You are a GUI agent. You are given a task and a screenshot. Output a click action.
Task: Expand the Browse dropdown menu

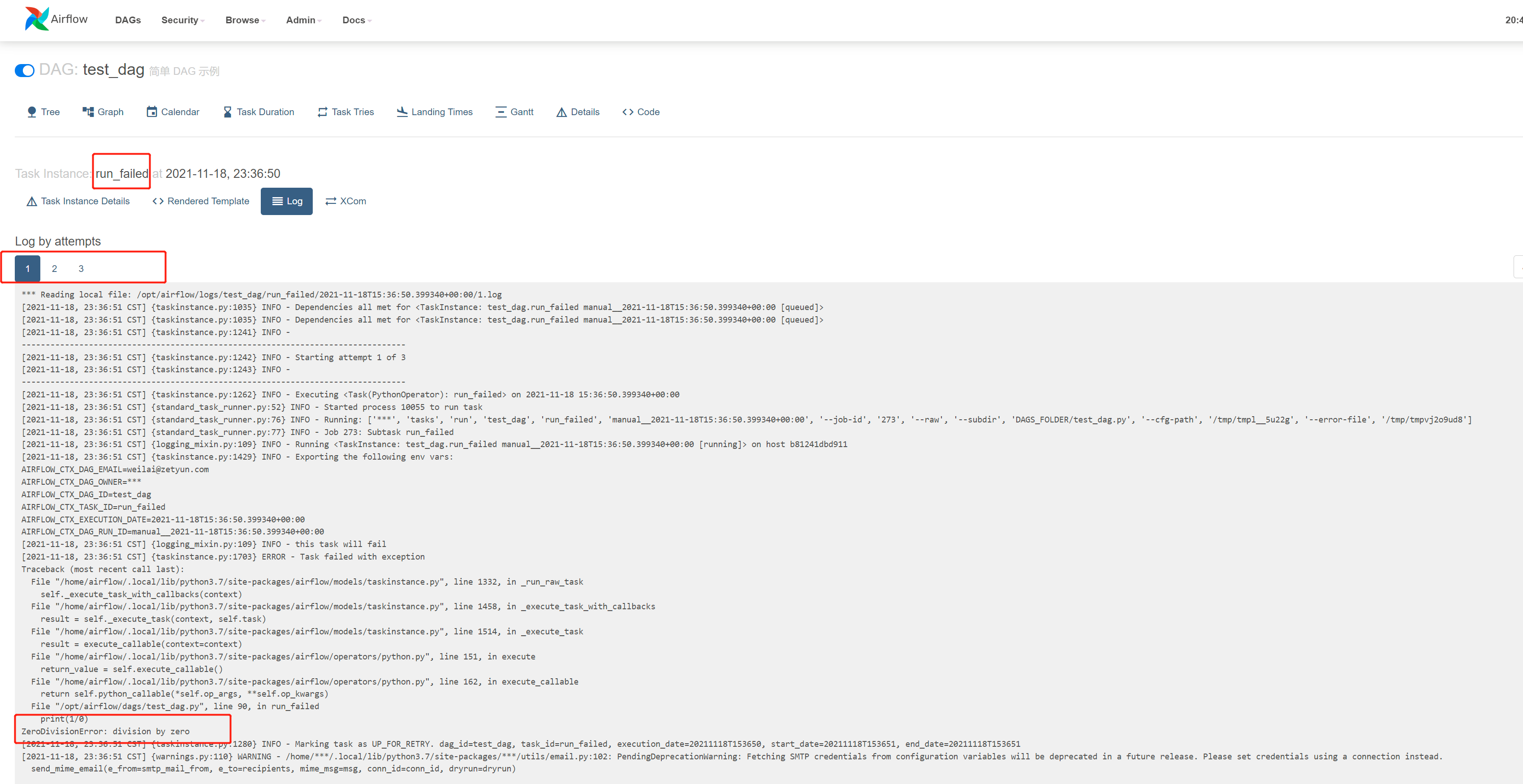tap(246, 20)
